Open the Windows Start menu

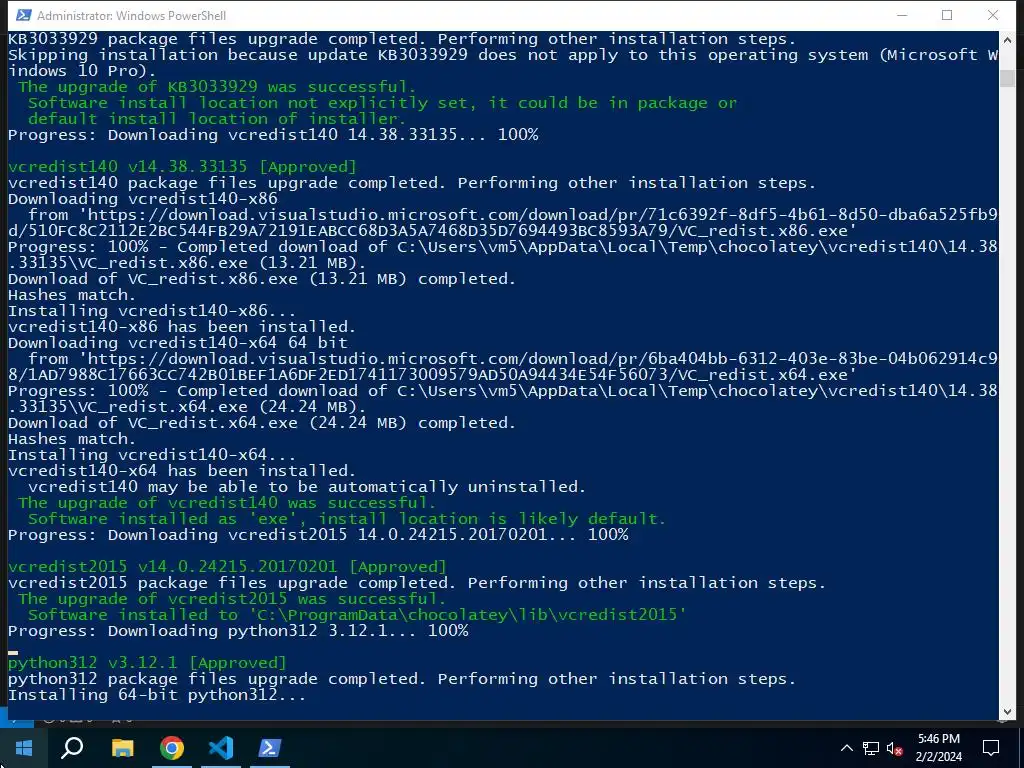[x=24, y=748]
